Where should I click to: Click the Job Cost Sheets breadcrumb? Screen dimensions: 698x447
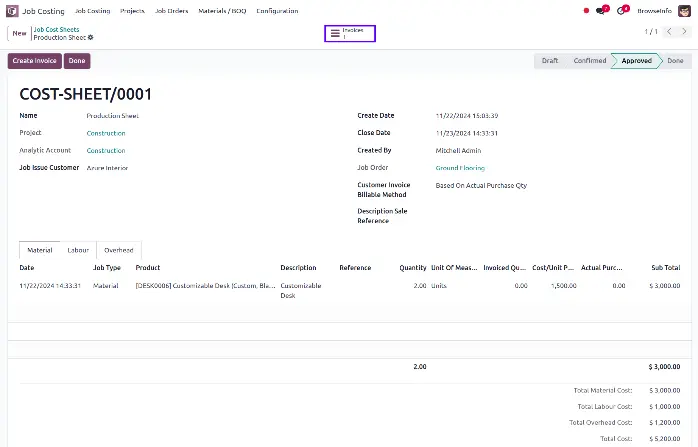(56, 29)
